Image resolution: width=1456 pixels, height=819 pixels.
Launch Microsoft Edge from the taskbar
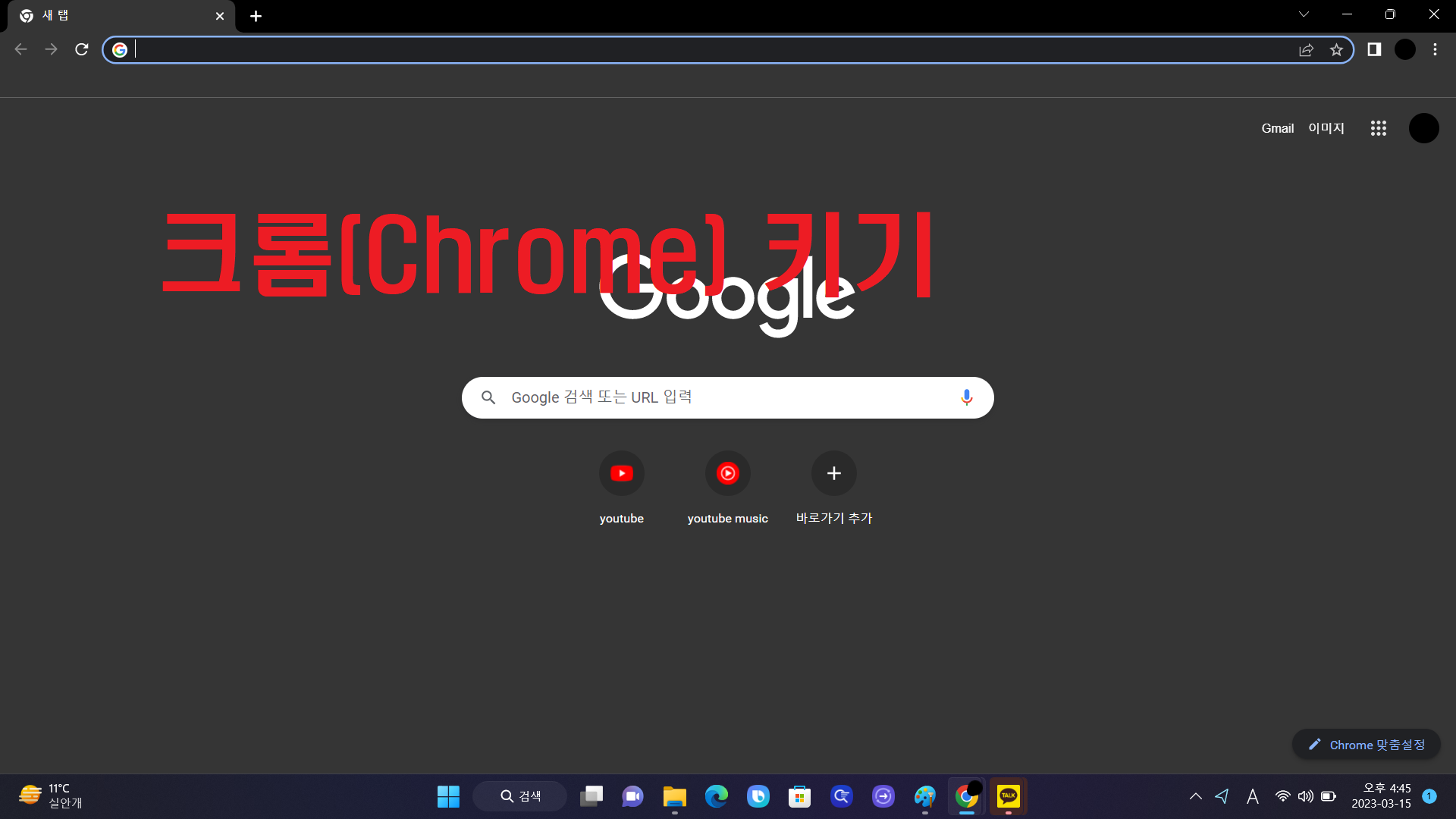(x=716, y=796)
